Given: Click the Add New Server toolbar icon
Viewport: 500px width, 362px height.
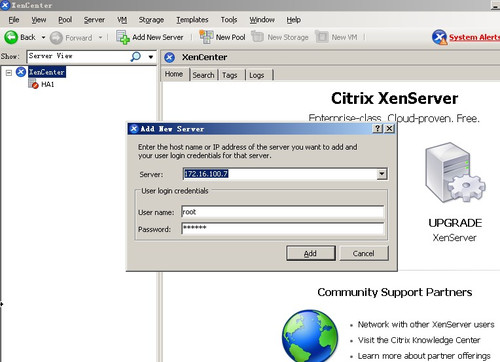Looking at the screenshot, I should 123,37.
